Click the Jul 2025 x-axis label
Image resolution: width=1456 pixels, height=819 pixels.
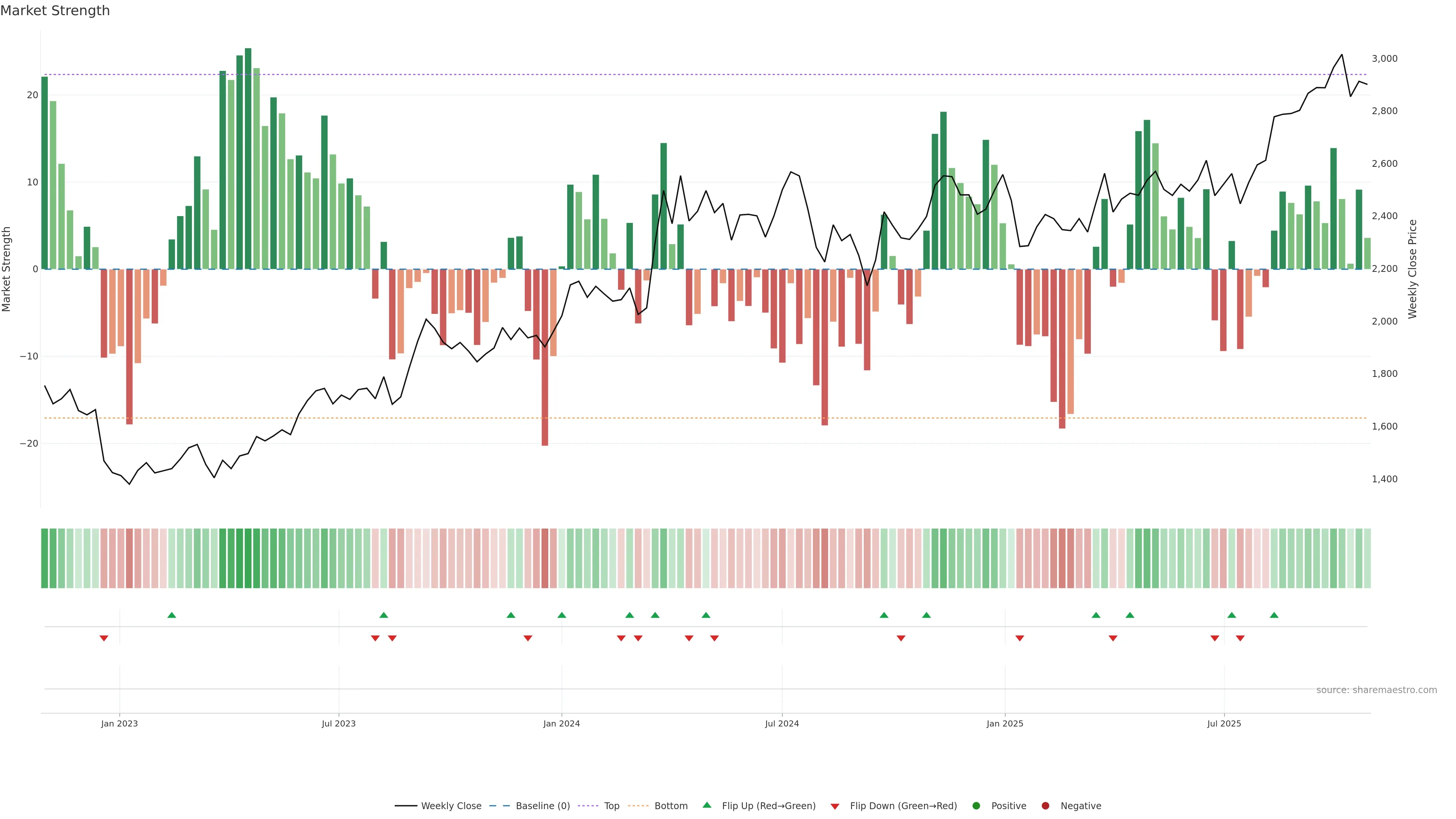1224,723
